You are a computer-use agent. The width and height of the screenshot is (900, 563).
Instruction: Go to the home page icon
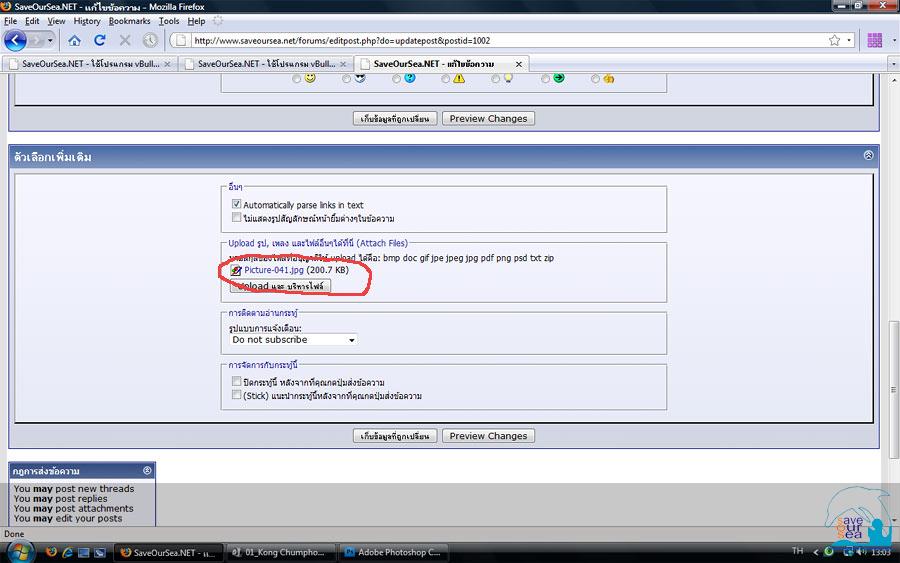click(x=74, y=41)
